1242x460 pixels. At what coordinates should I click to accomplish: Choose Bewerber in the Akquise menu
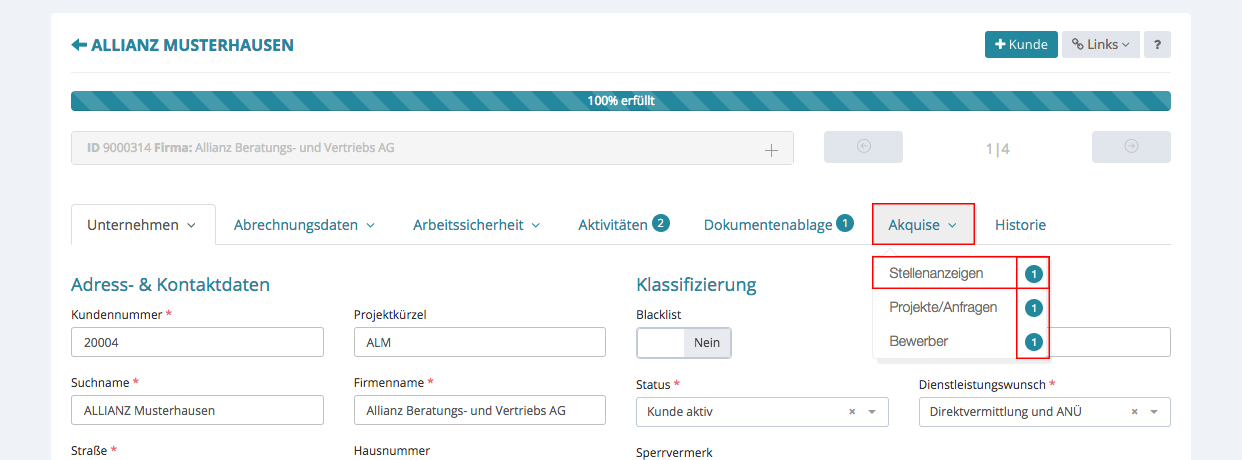pos(918,341)
